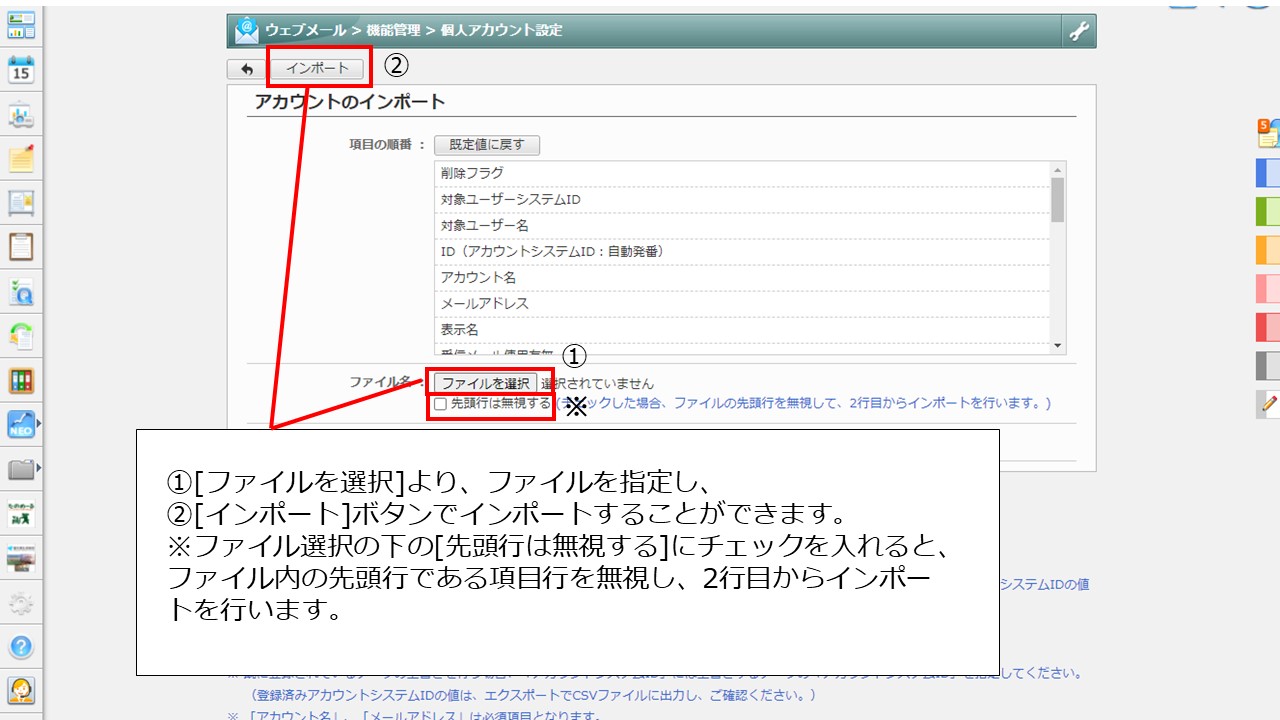Open the yellow sticky note icon in sidebar

click(21, 159)
